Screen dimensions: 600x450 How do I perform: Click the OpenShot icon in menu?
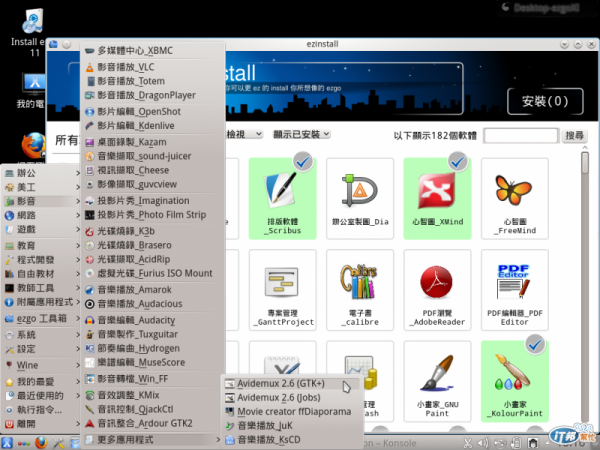click(x=90, y=112)
